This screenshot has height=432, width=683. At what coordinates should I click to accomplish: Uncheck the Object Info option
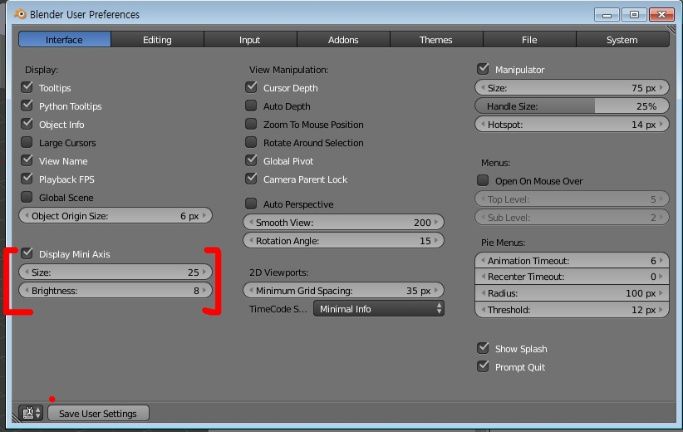click(x=27, y=124)
